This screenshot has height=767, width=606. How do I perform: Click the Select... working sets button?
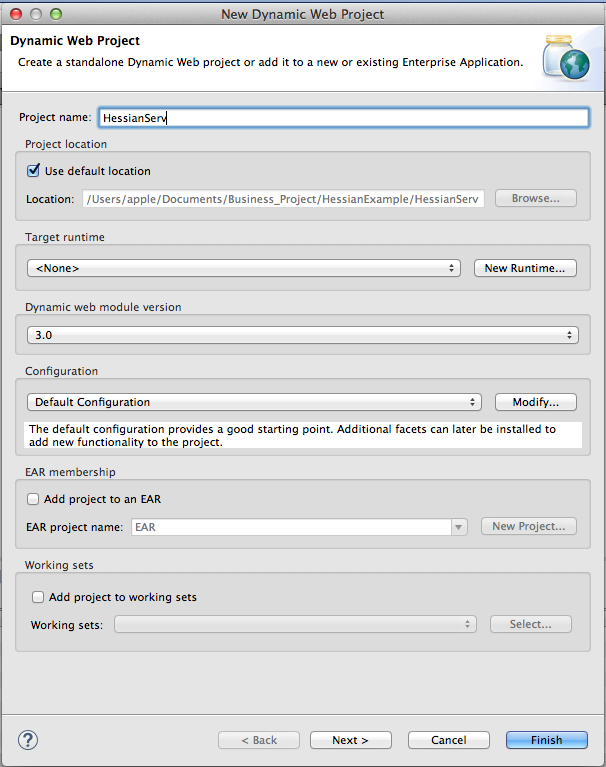(x=531, y=624)
